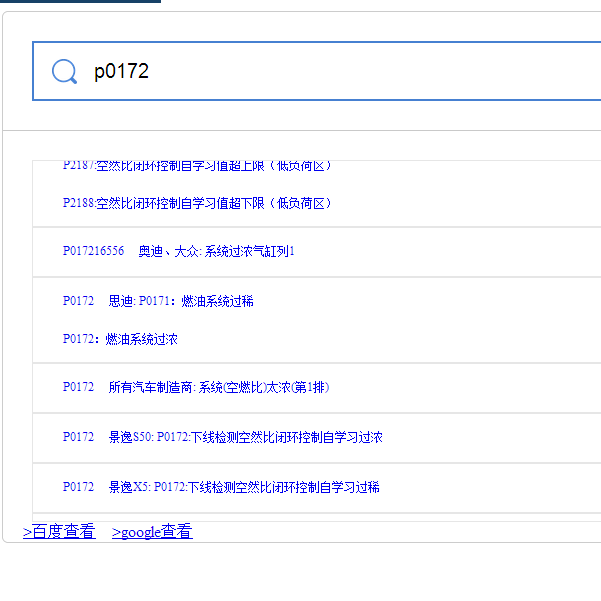Open result P0172 思迪 P0171 燃油系统过稀

(x=158, y=301)
